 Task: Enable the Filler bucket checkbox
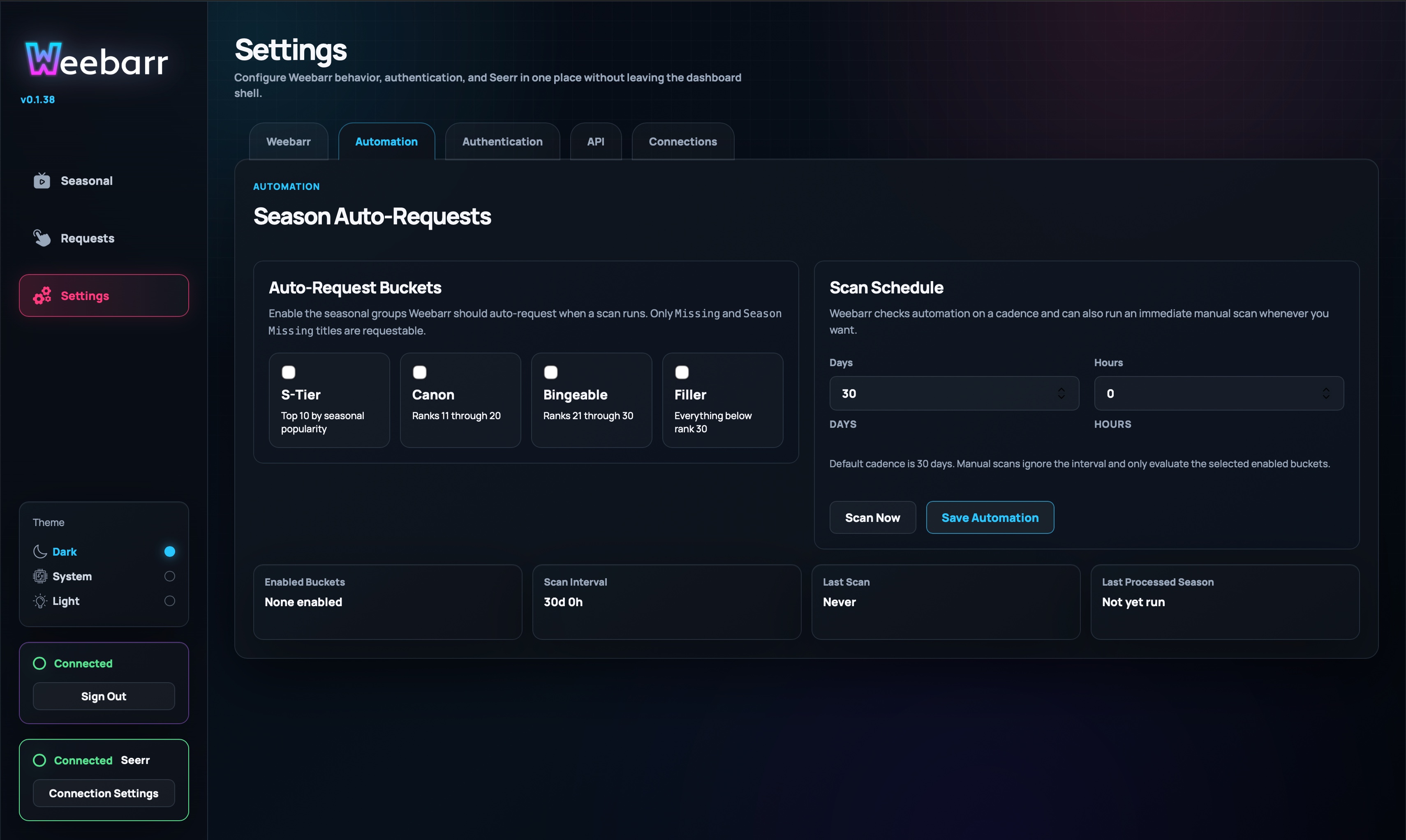pos(682,372)
